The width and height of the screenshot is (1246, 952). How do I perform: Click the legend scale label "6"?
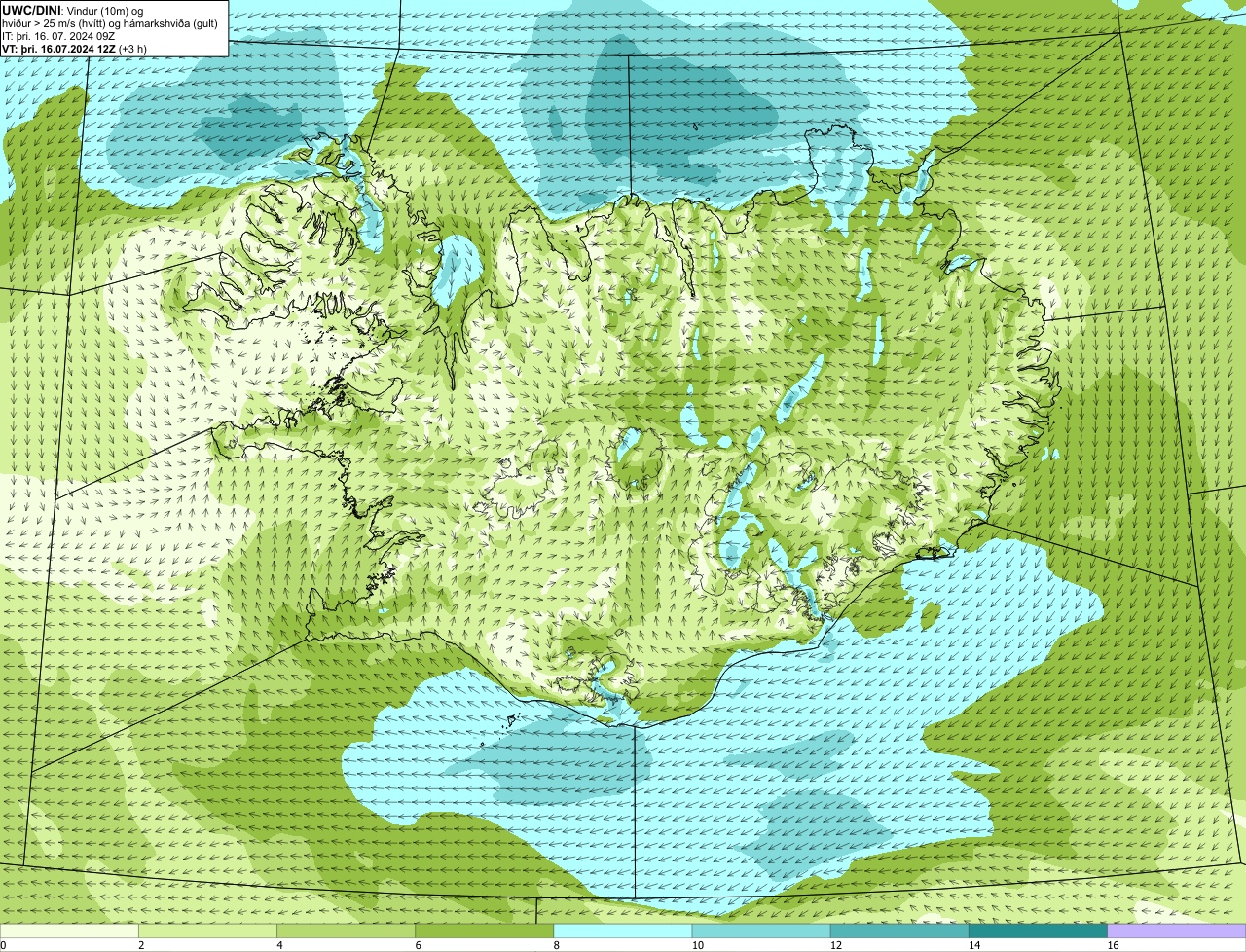pos(418,945)
